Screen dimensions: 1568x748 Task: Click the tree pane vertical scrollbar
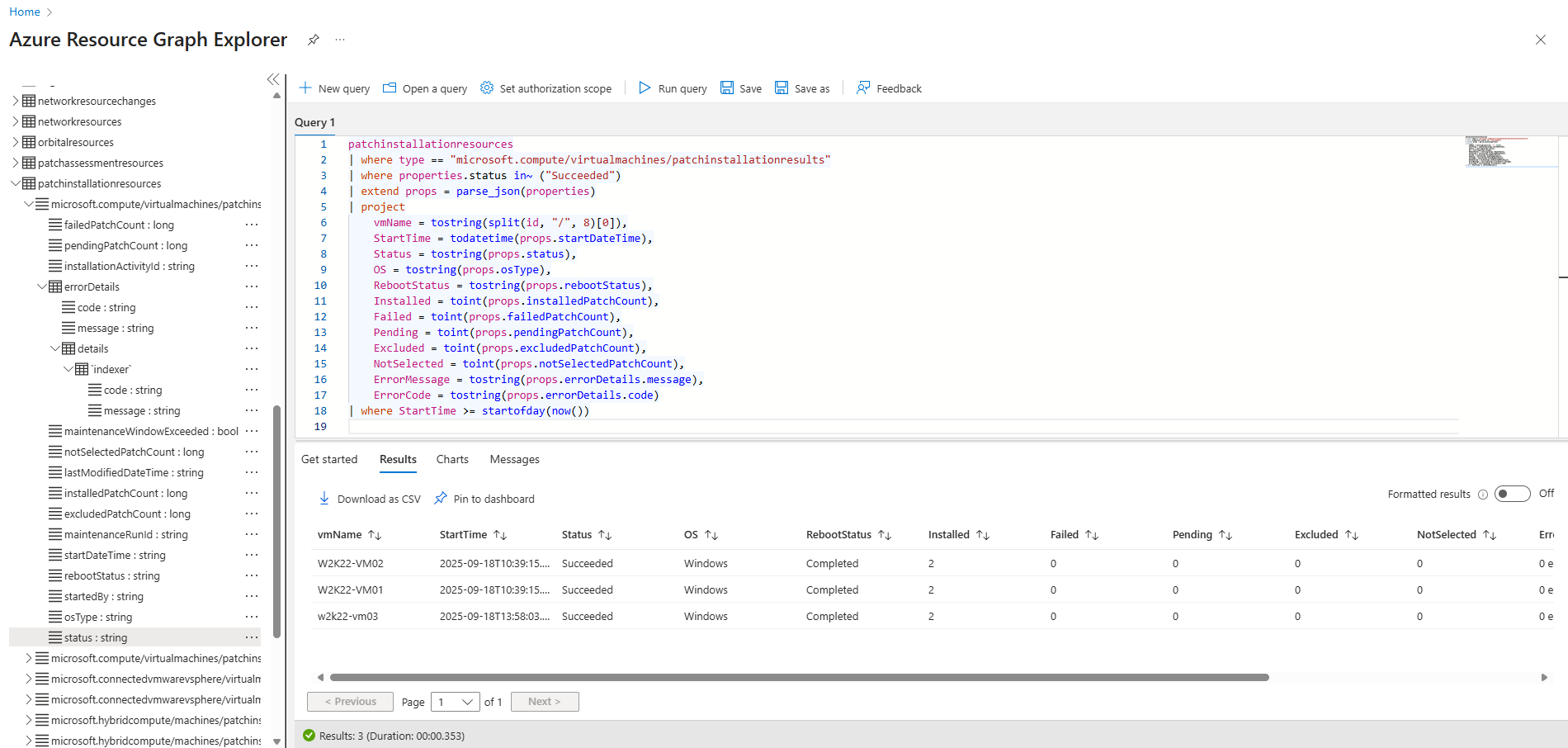tap(277, 522)
